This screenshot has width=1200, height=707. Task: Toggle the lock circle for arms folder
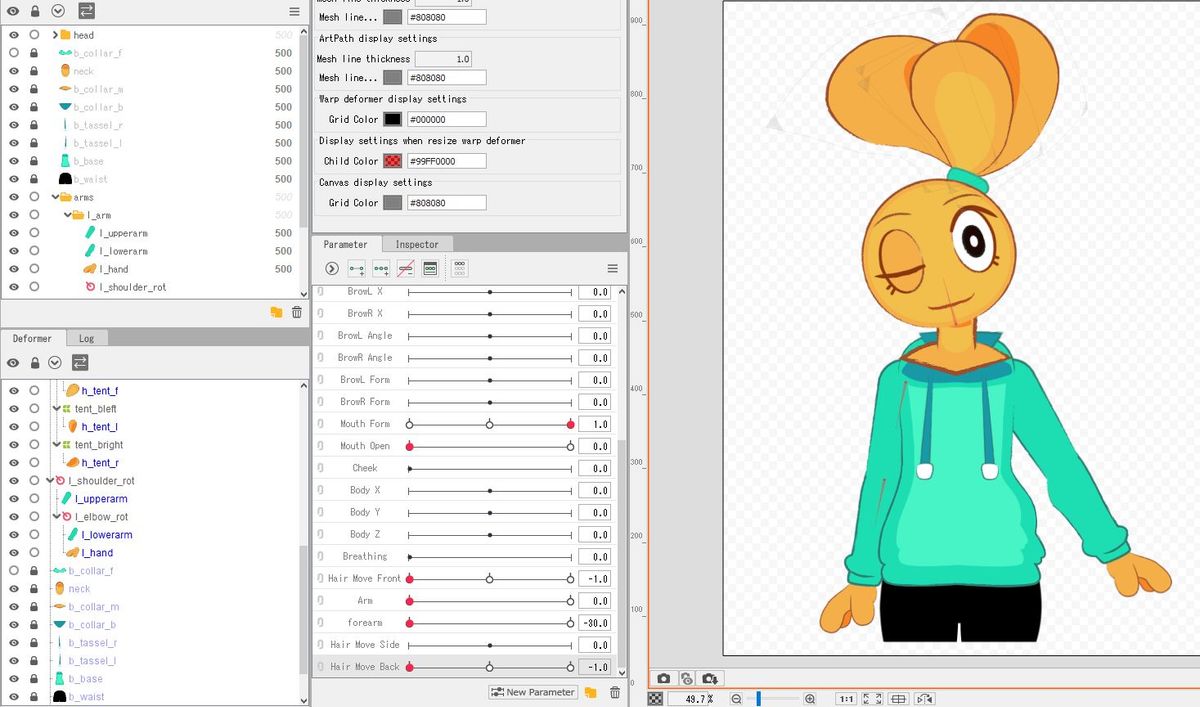(34, 197)
